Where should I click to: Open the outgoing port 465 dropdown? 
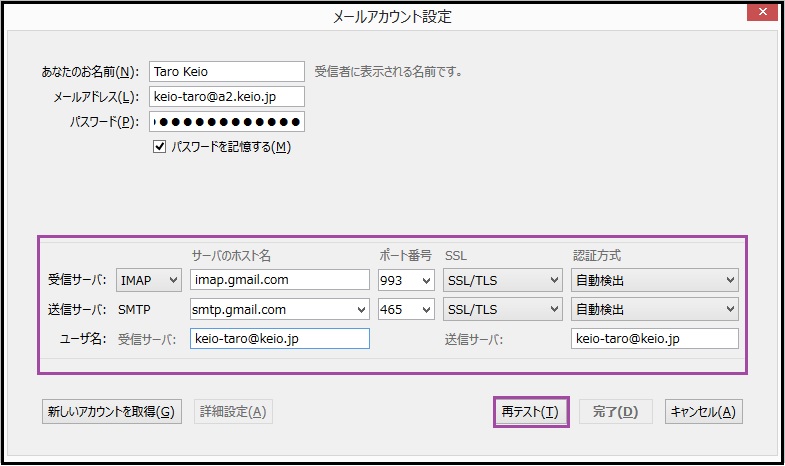[407, 310]
